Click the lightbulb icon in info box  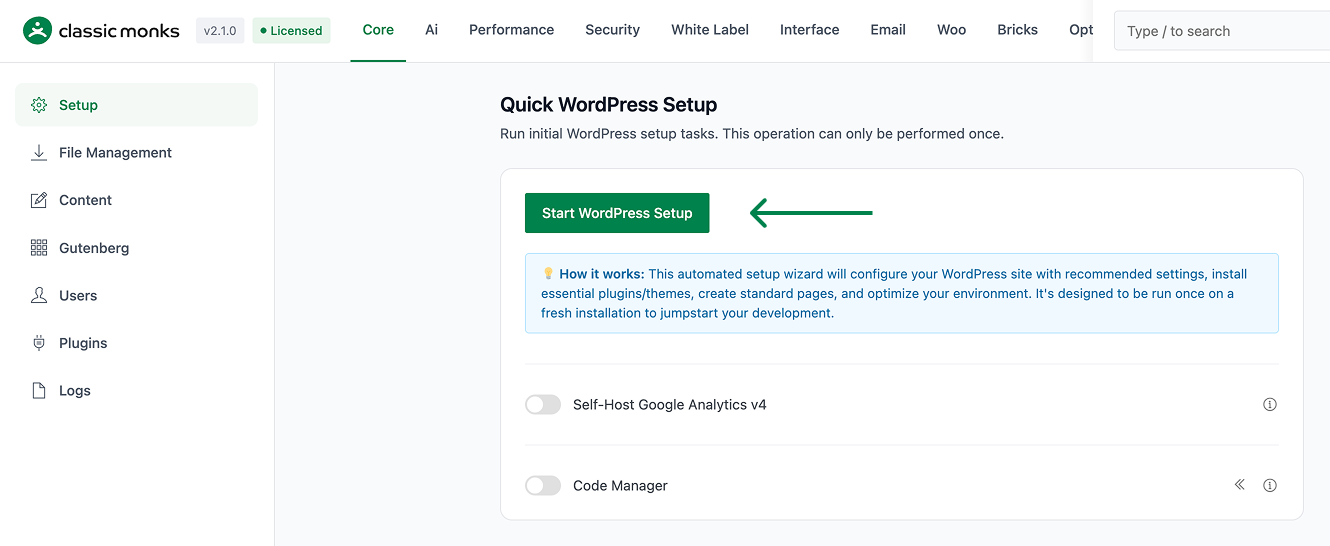click(x=548, y=273)
